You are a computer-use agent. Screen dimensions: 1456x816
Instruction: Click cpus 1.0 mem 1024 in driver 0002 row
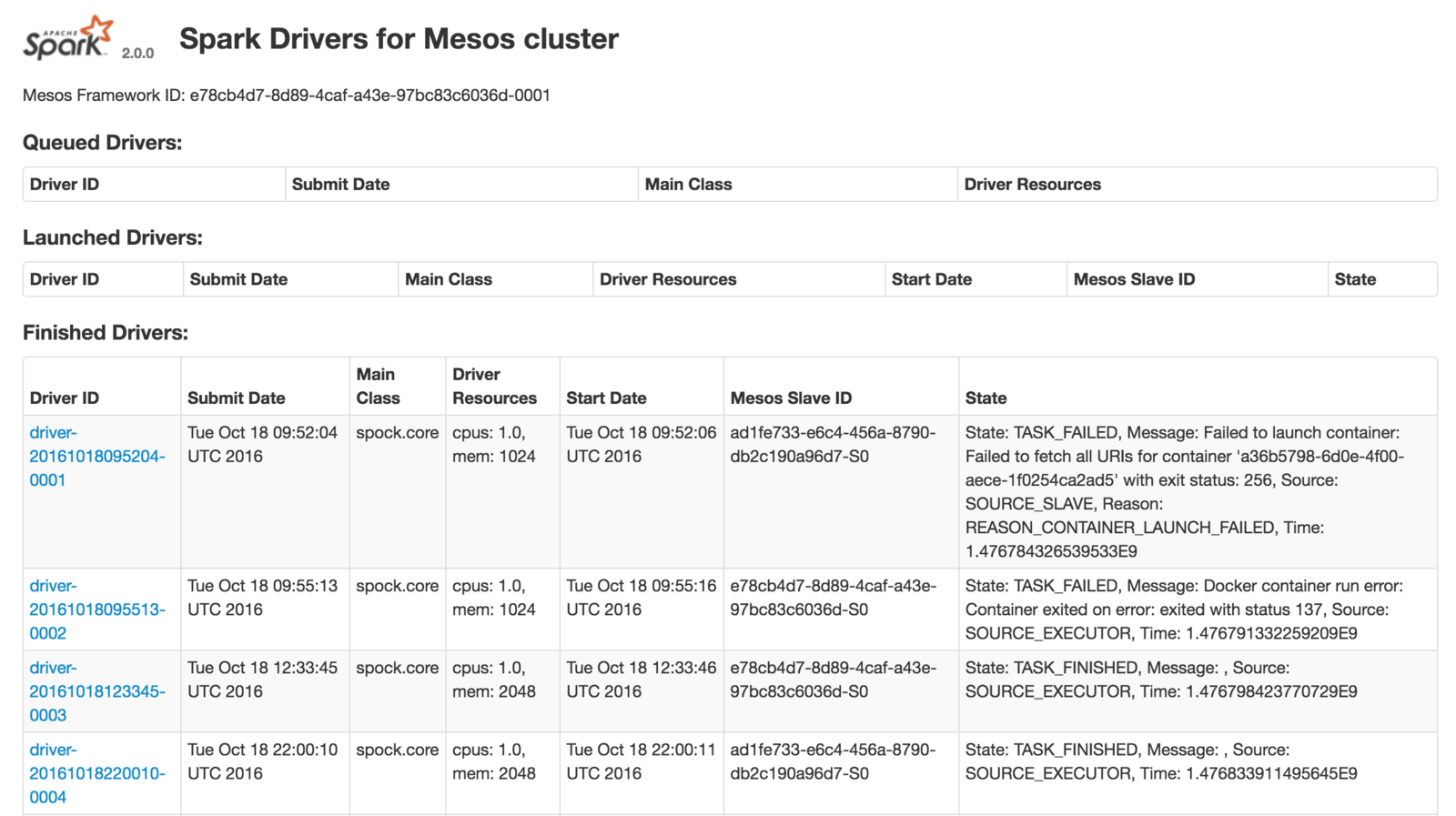[494, 598]
